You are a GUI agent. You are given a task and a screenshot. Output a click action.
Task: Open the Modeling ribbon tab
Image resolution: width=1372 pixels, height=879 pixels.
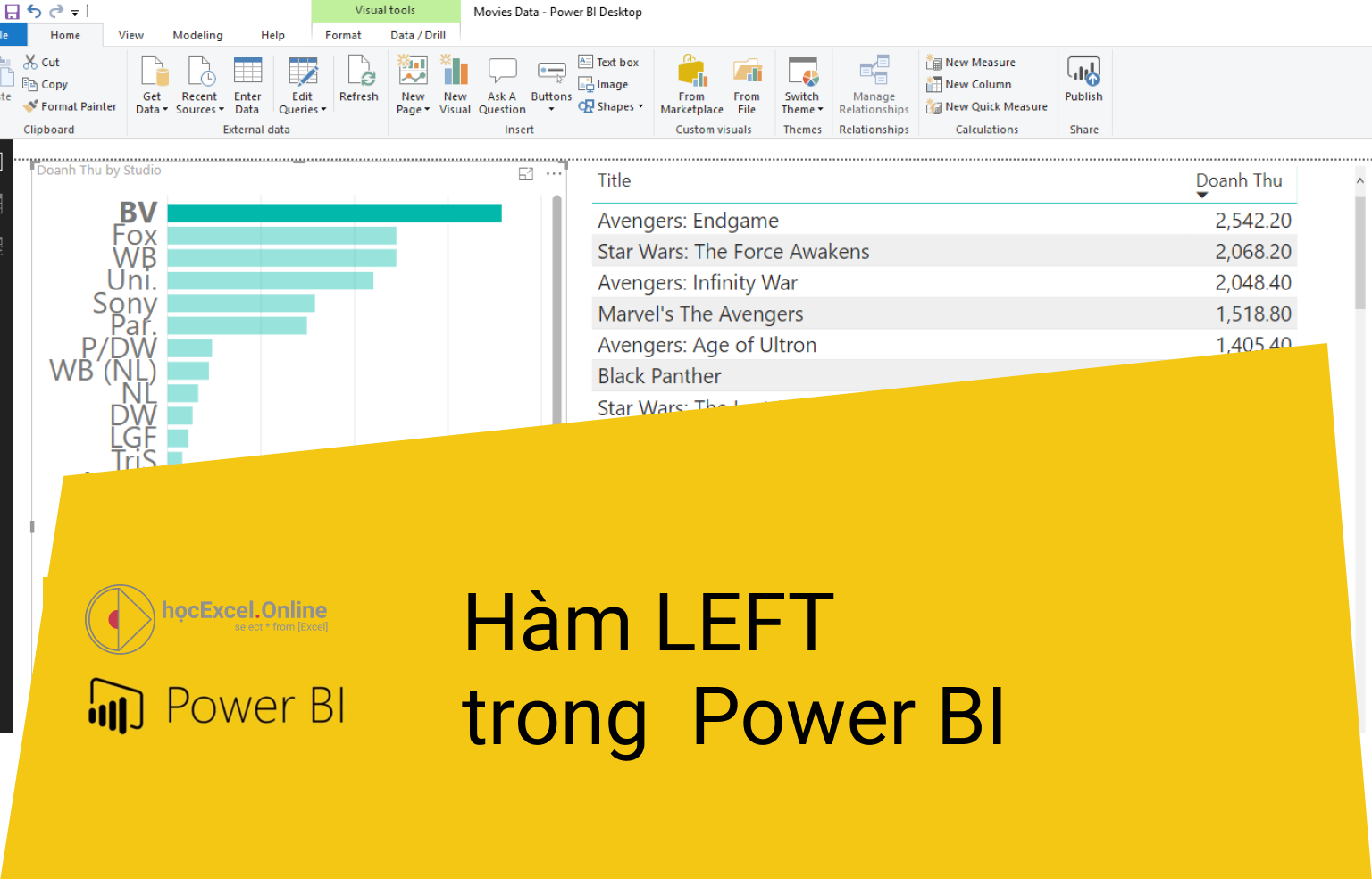pos(197,35)
